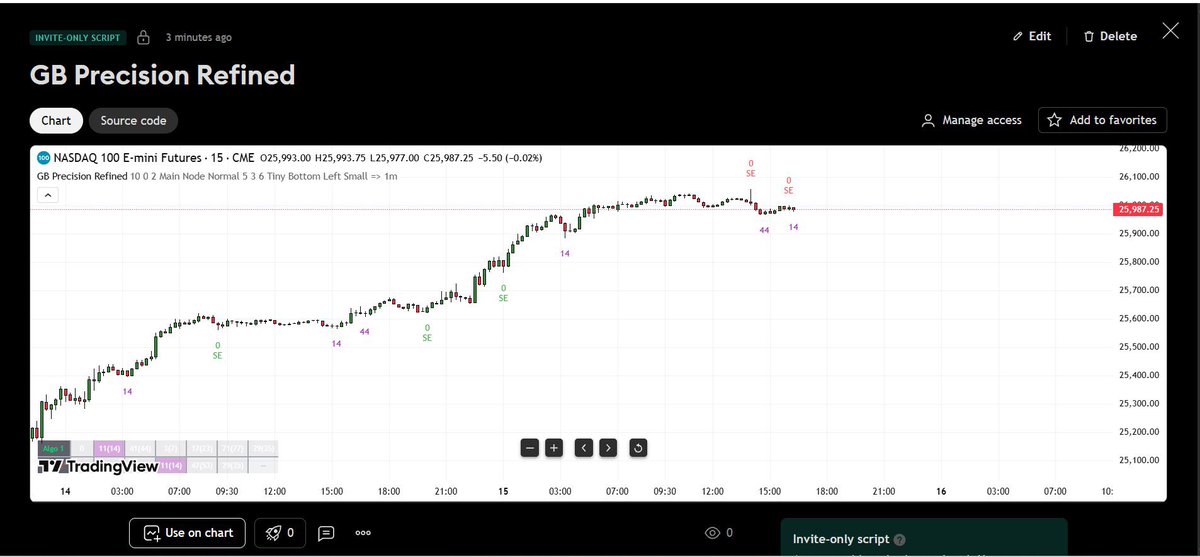The image size is (1200, 557).
Task: Switch to the Chart tab
Action: 56,120
